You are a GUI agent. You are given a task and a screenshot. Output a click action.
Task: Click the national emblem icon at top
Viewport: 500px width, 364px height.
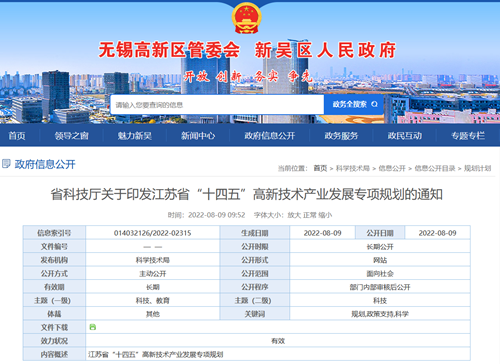246,18
